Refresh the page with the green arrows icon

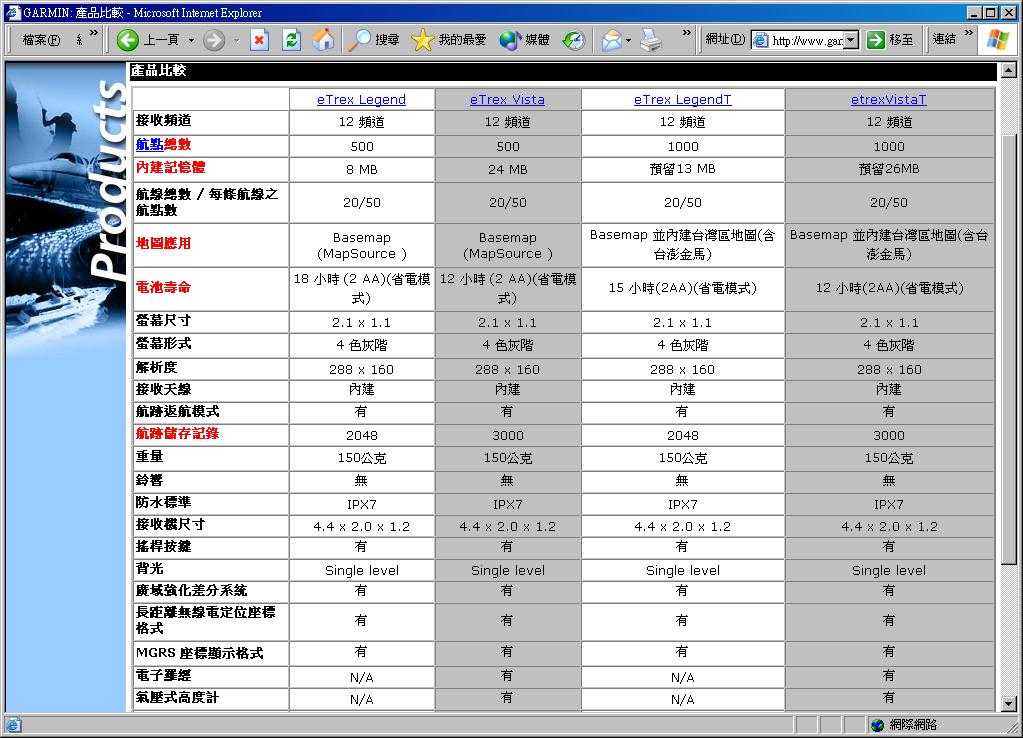pyautogui.click(x=291, y=40)
